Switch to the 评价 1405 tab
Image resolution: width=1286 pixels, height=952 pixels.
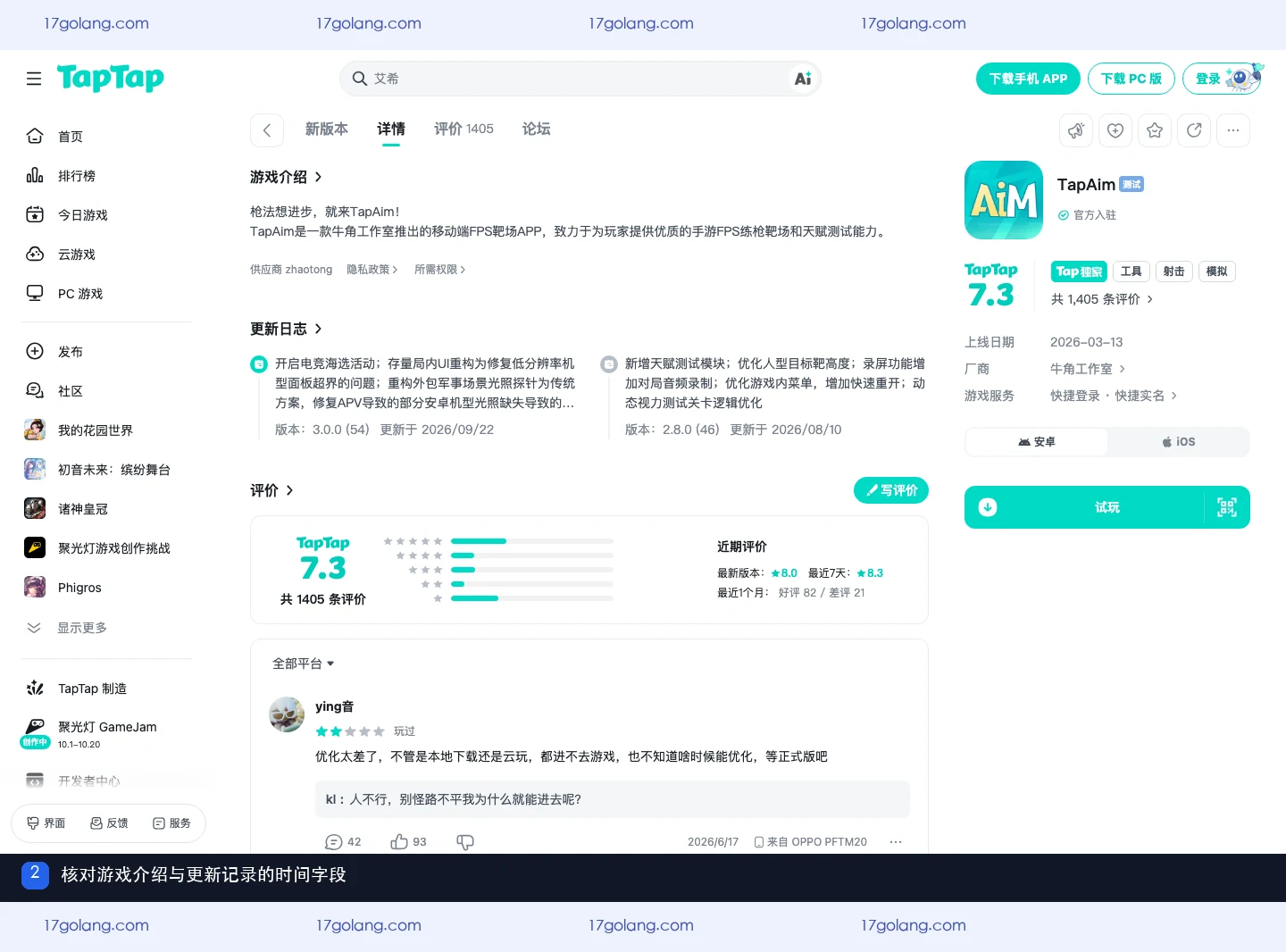pyautogui.click(x=463, y=129)
